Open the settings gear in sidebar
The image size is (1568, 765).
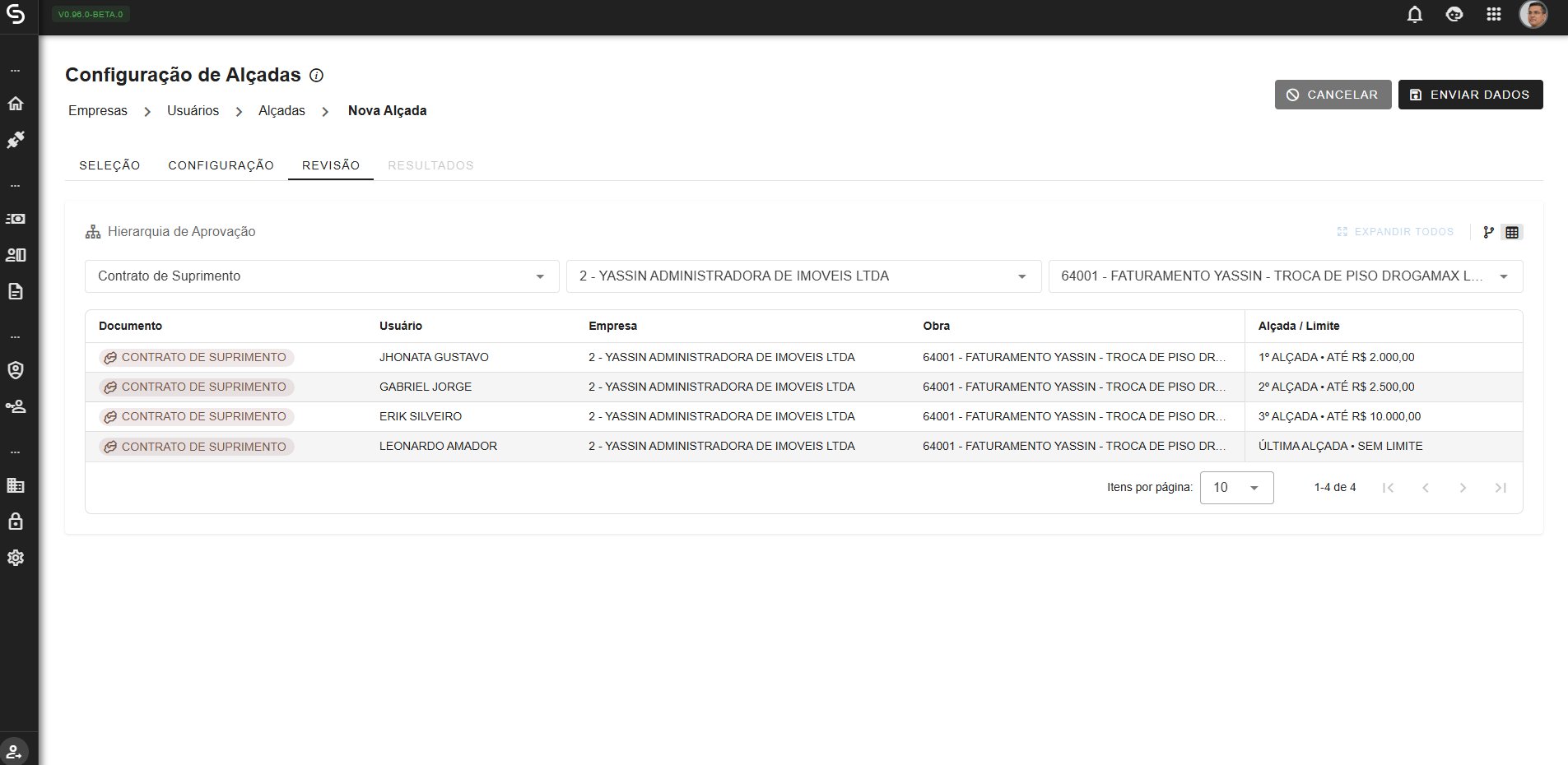click(x=16, y=558)
